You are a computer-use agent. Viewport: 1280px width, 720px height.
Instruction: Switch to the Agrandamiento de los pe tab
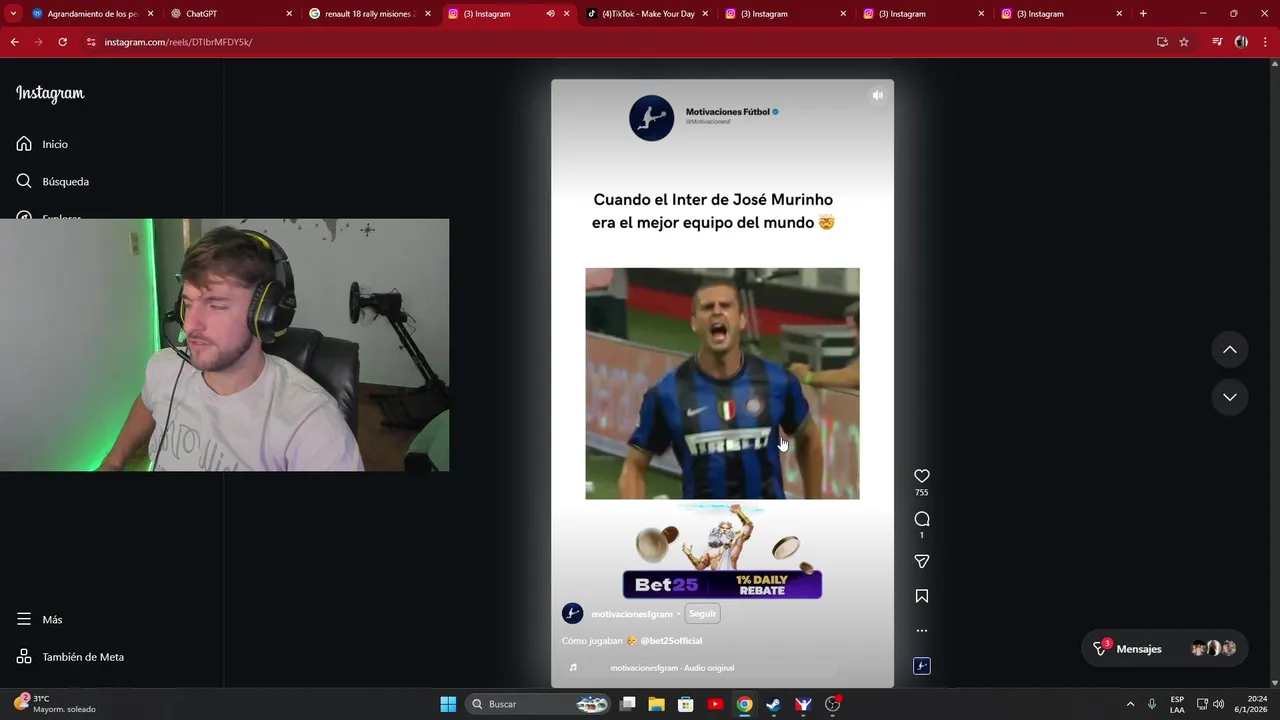tap(92, 14)
